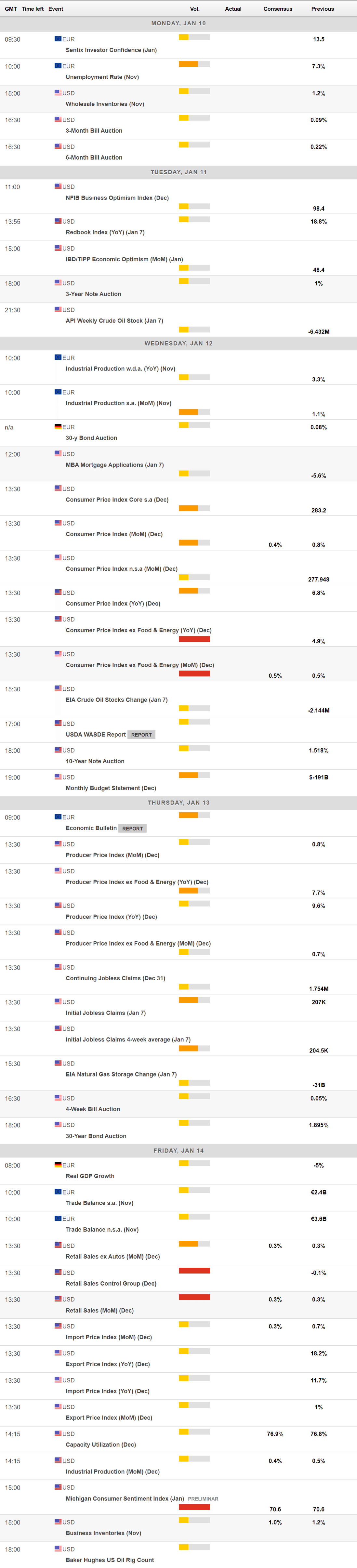Click US flag for Initial Jobless Claims (Jan 7)
The image size is (357, 1568).
(x=58, y=1001)
